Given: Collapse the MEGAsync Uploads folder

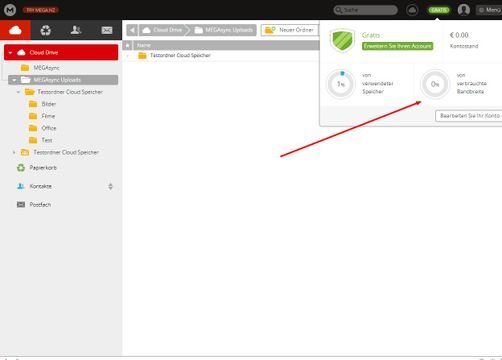Looking at the screenshot, I should (14, 80).
